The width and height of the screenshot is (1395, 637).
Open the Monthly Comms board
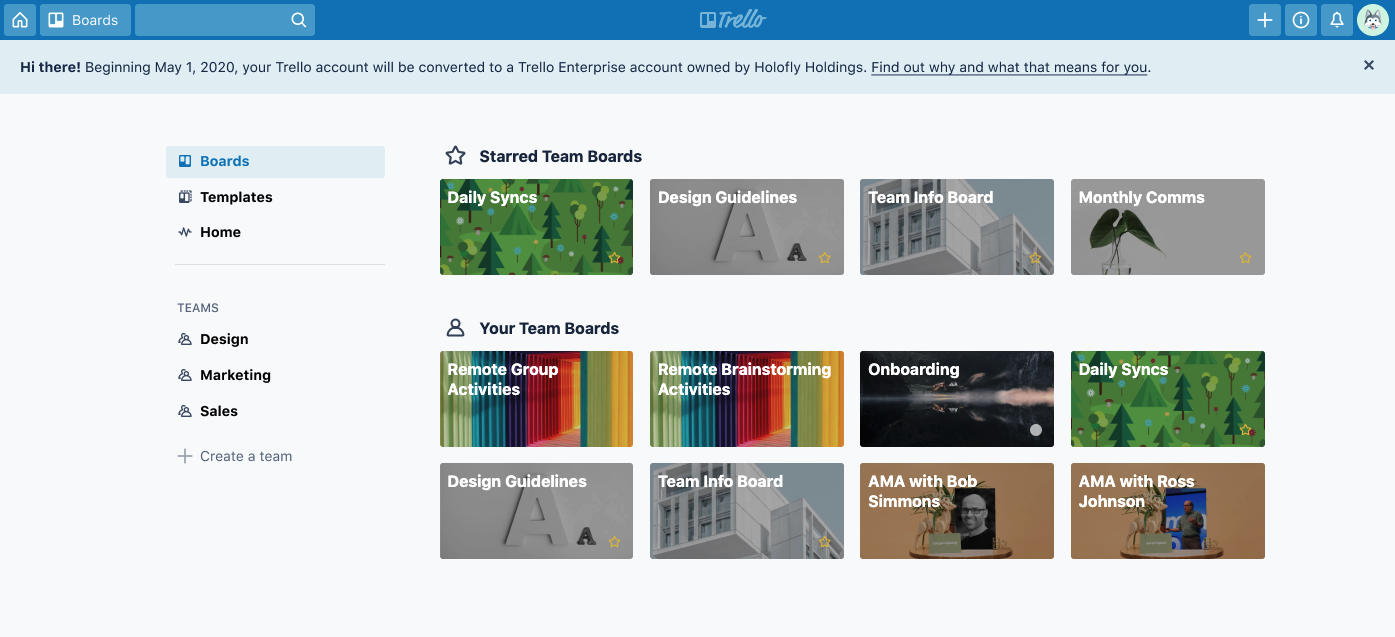[1168, 227]
